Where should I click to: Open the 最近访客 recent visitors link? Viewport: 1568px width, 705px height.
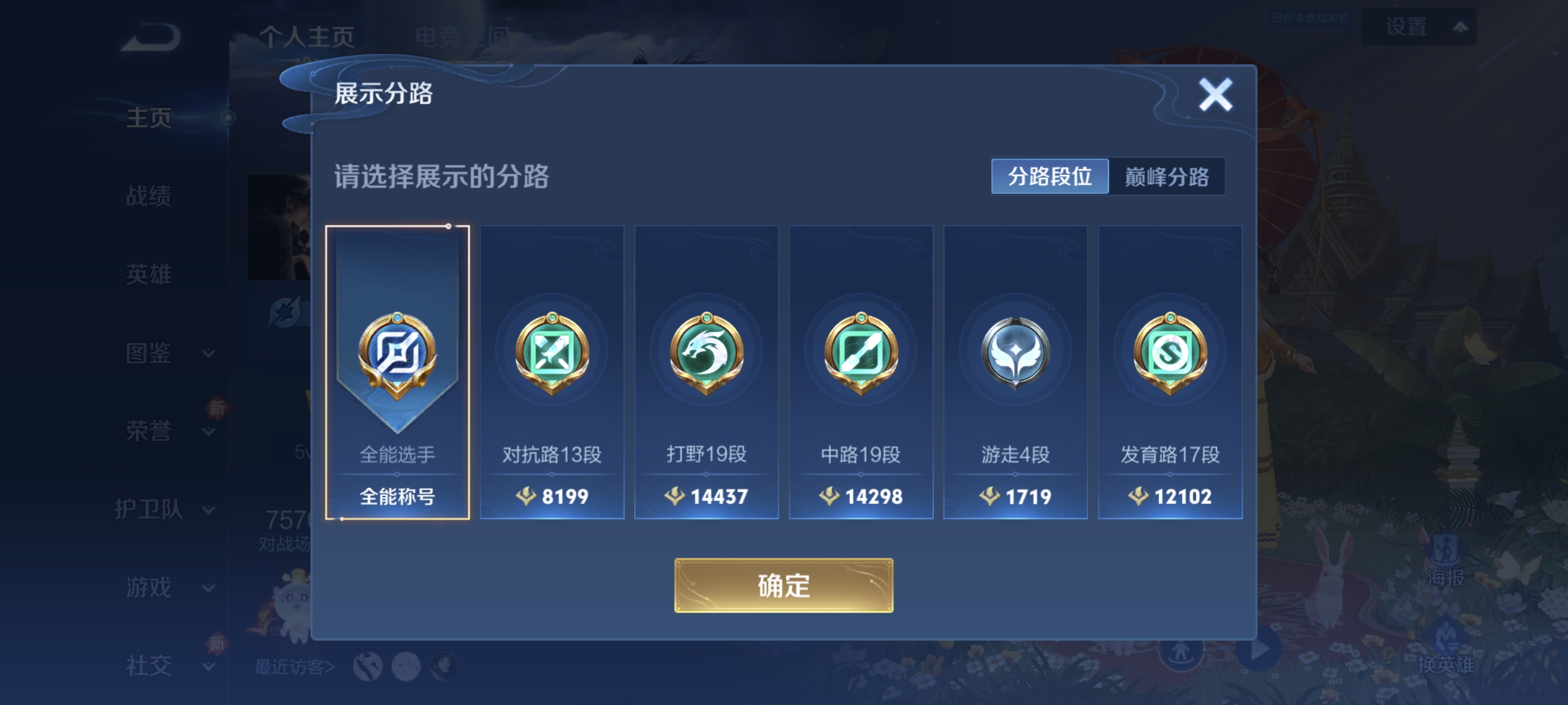tap(295, 667)
